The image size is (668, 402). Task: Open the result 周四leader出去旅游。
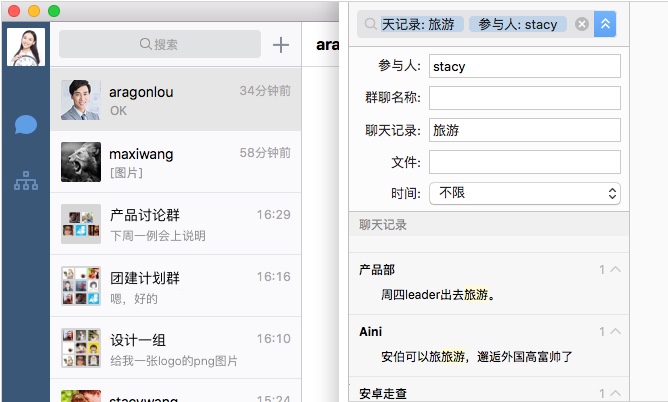point(438,294)
